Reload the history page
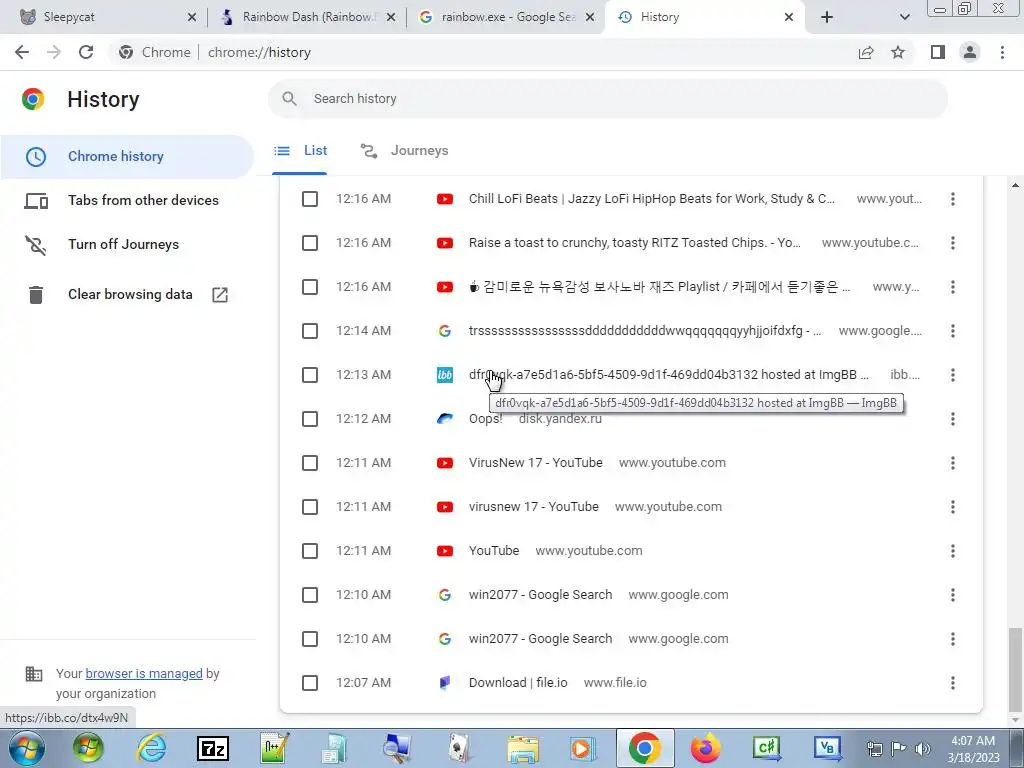The width and height of the screenshot is (1024, 768). pyautogui.click(x=86, y=52)
